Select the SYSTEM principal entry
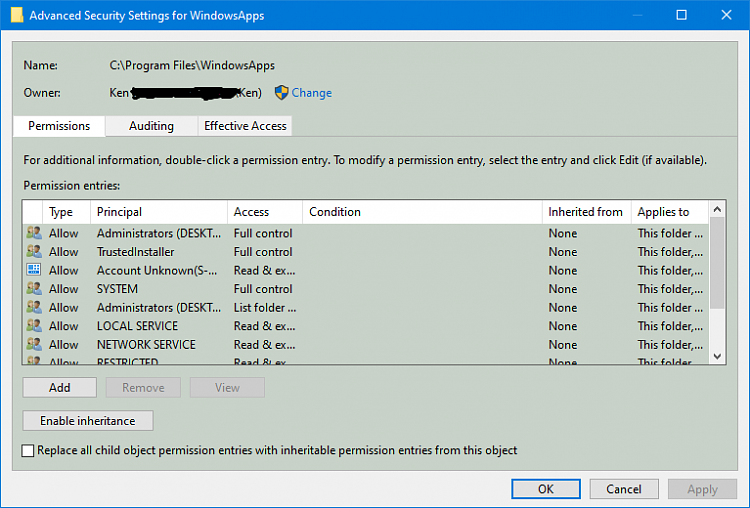 click(x=117, y=289)
